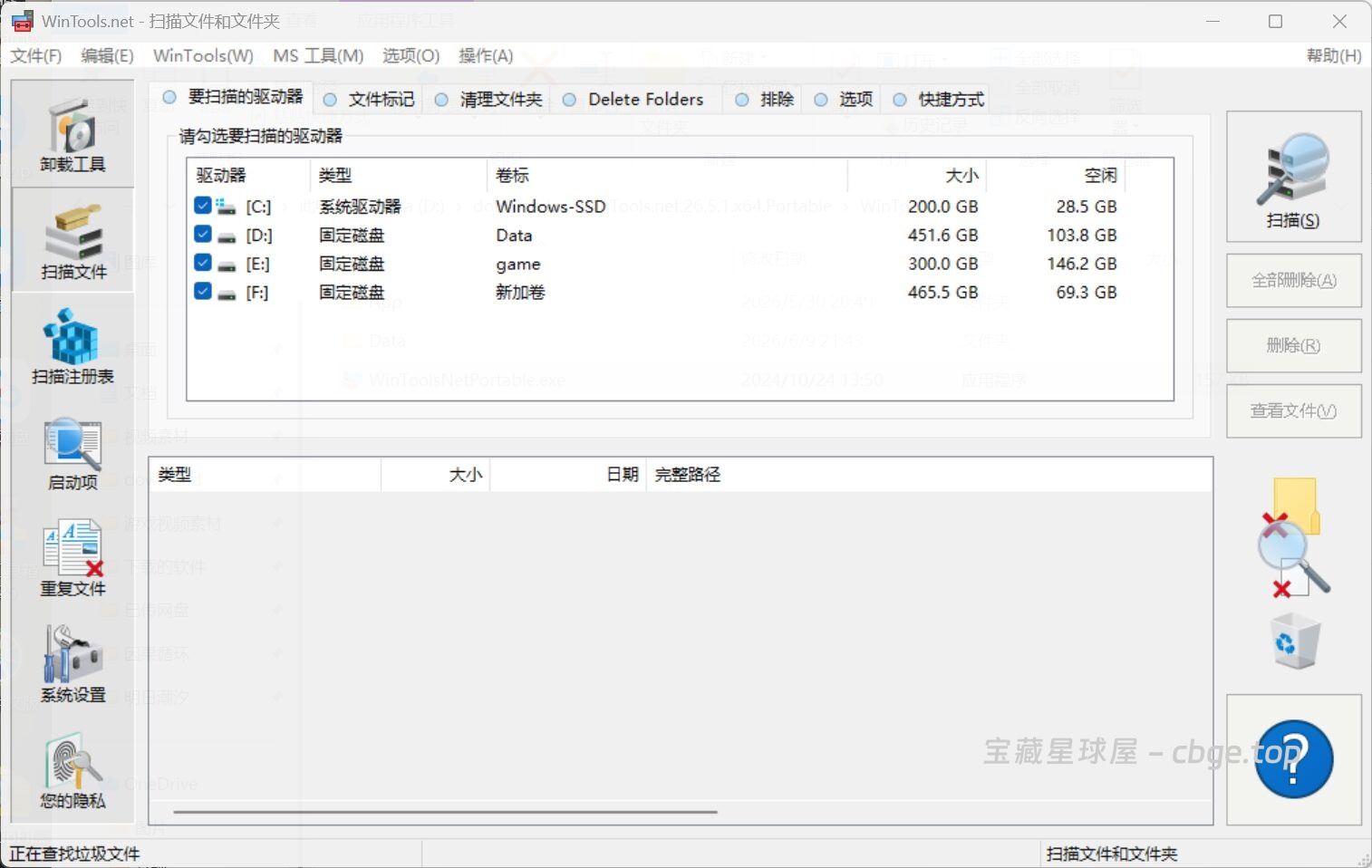
Task: Click the blue question mark help icon
Action: coord(1293,759)
